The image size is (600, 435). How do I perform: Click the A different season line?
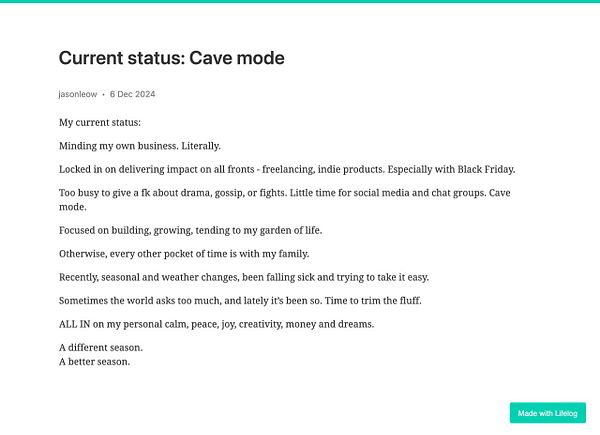[x=101, y=348]
